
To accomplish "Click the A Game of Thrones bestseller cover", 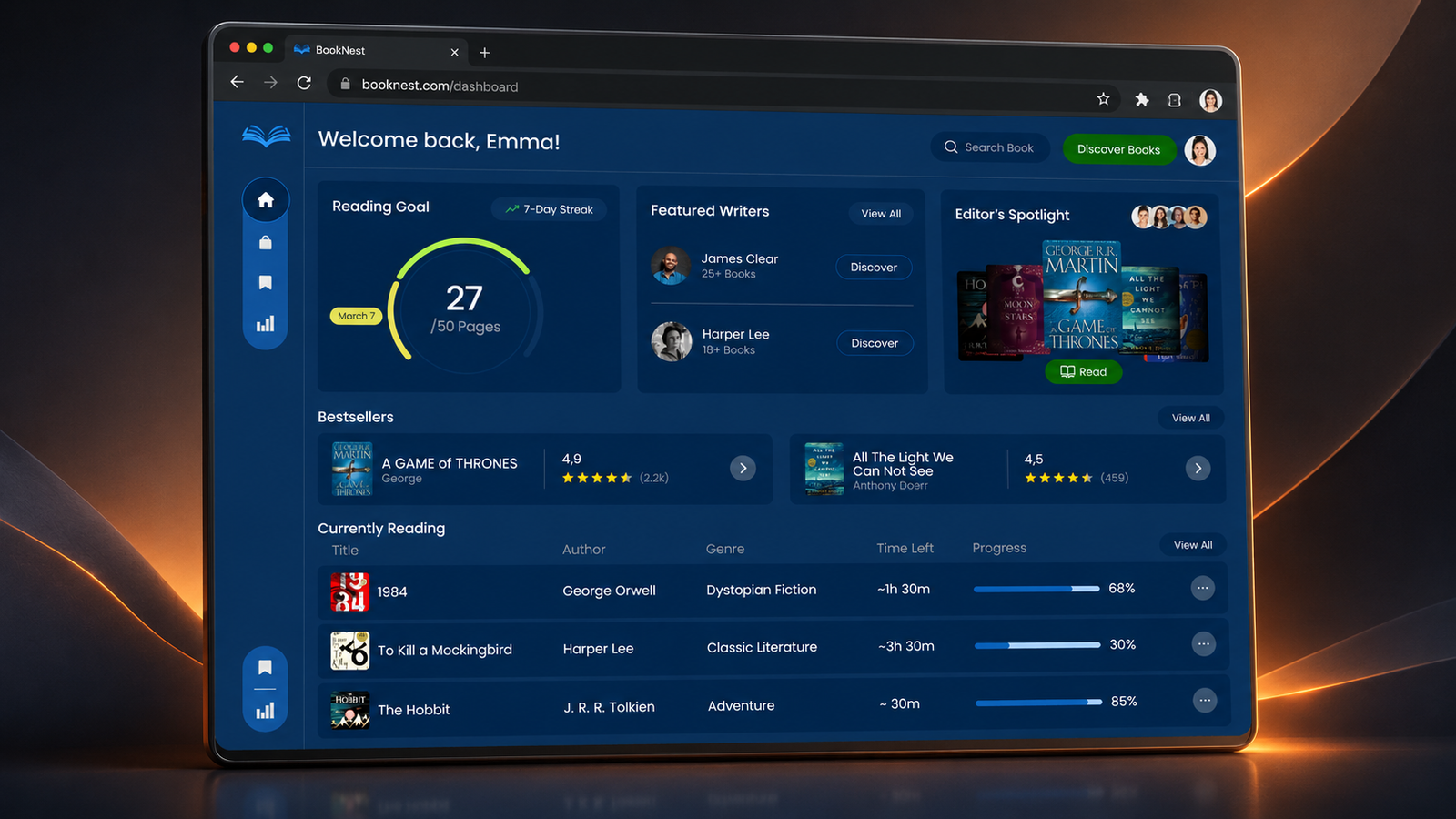I will 352,469.
